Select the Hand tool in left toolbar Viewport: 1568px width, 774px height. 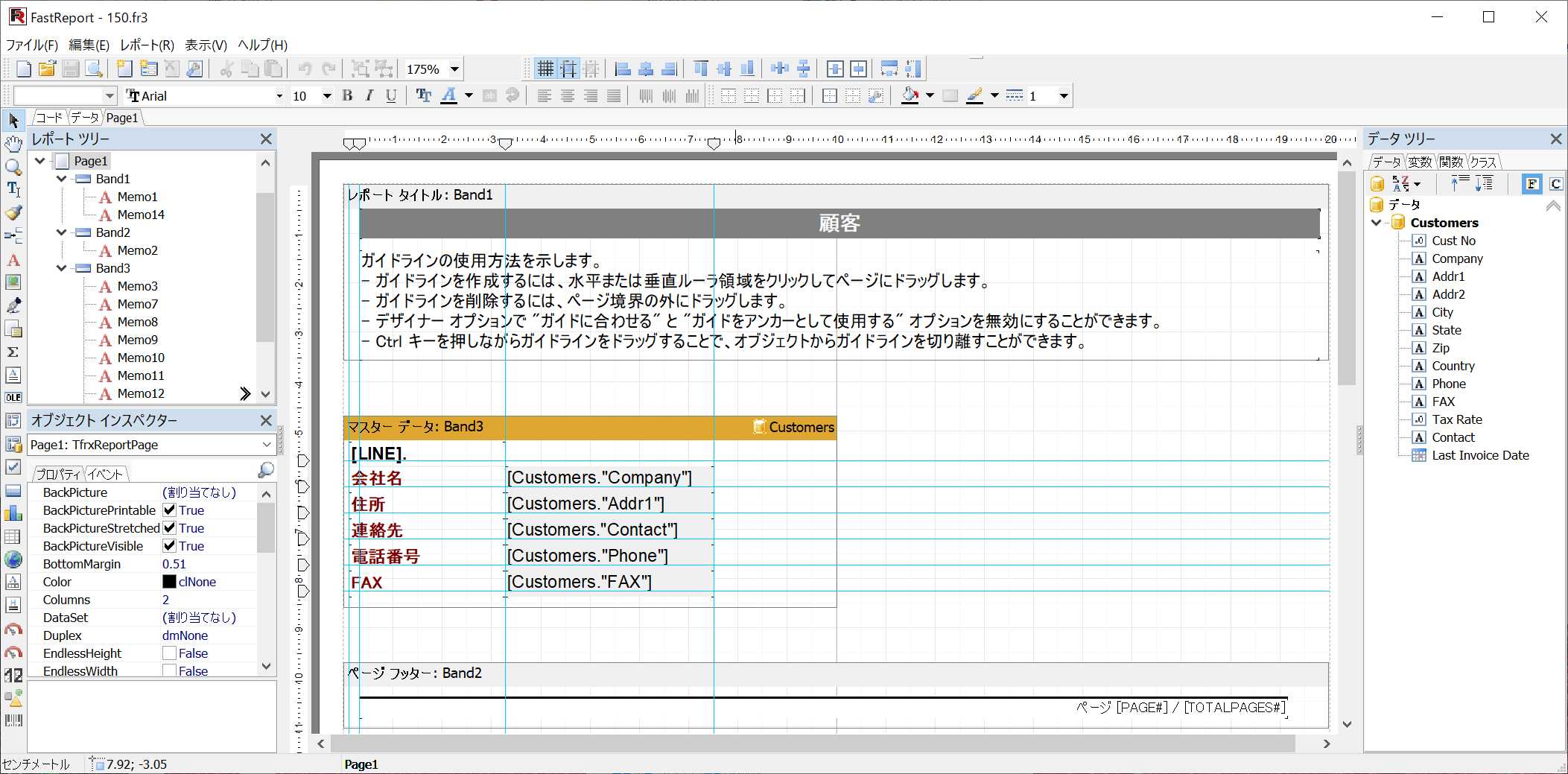coord(13,143)
